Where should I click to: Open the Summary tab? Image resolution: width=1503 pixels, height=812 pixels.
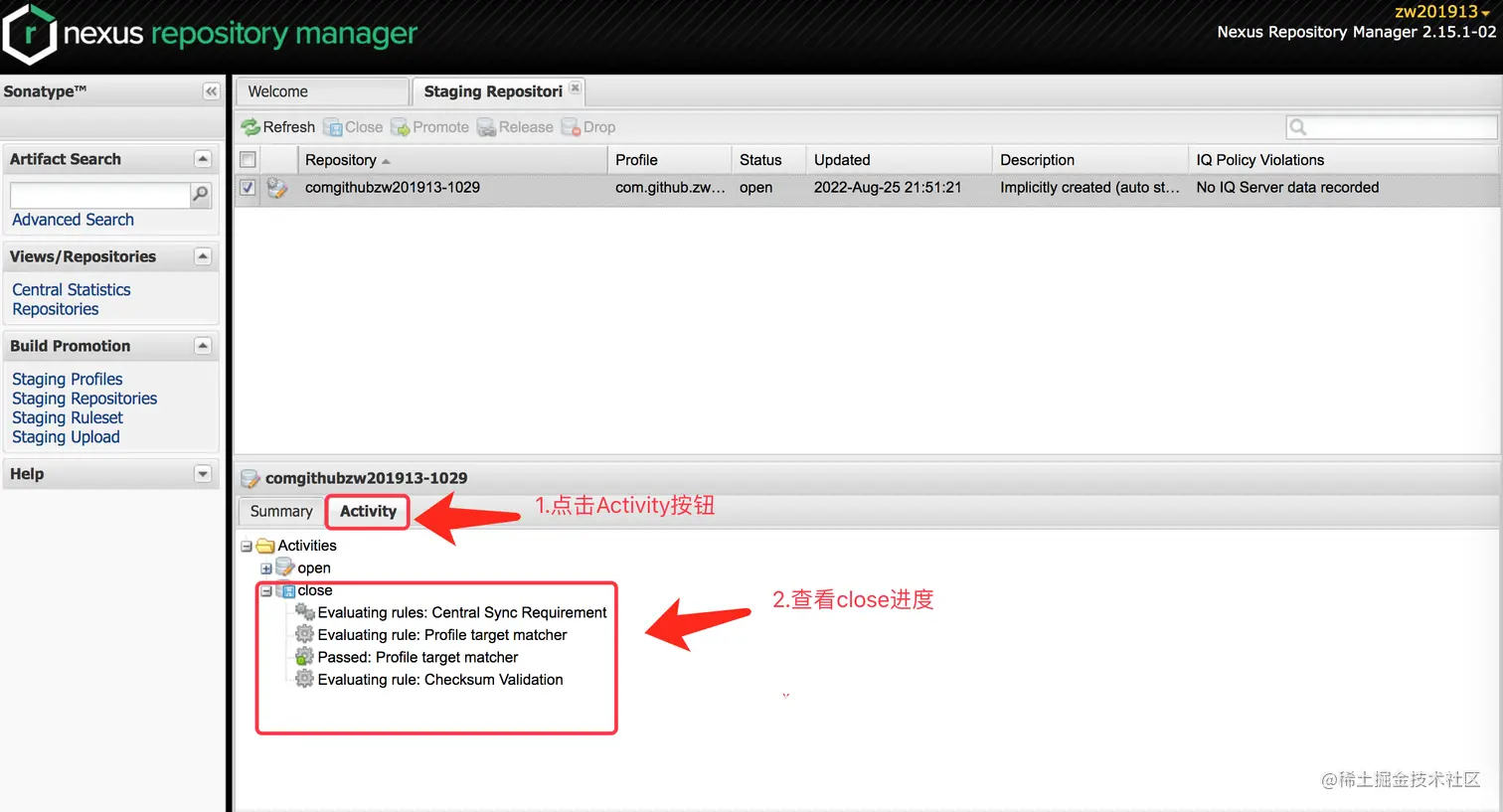pyautogui.click(x=281, y=511)
